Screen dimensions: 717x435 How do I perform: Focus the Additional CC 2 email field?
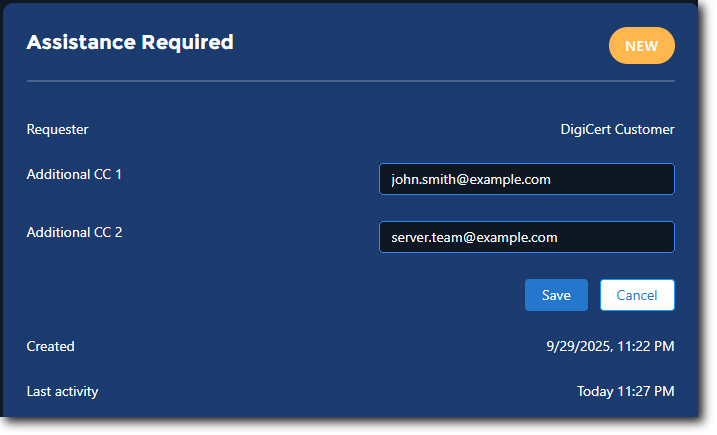(526, 238)
